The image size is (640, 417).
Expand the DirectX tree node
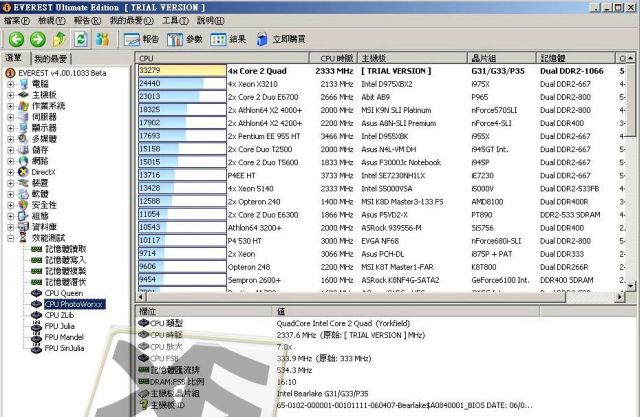click(11, 172)
